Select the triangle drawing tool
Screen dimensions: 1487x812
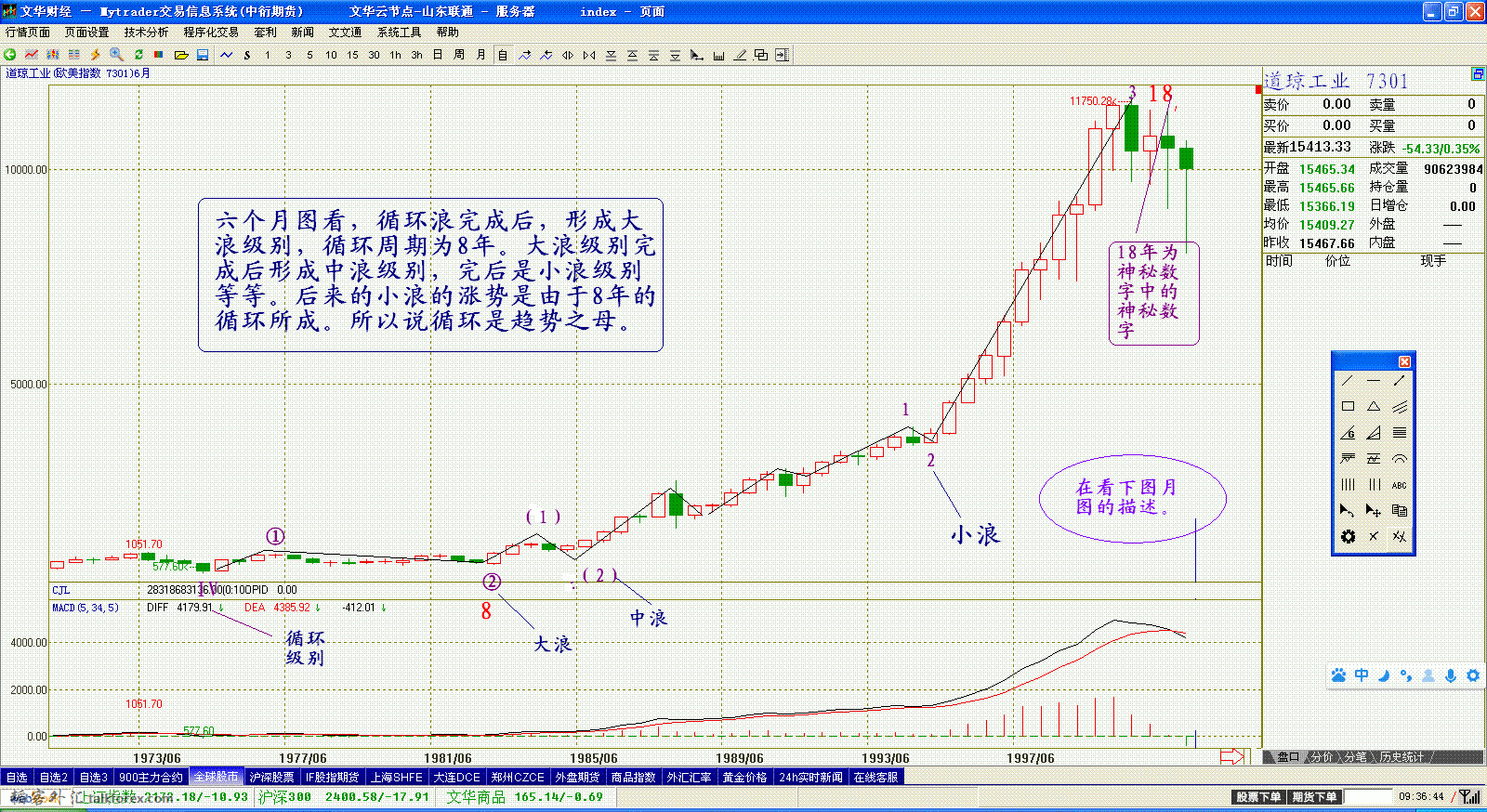tap(1374, 407)
